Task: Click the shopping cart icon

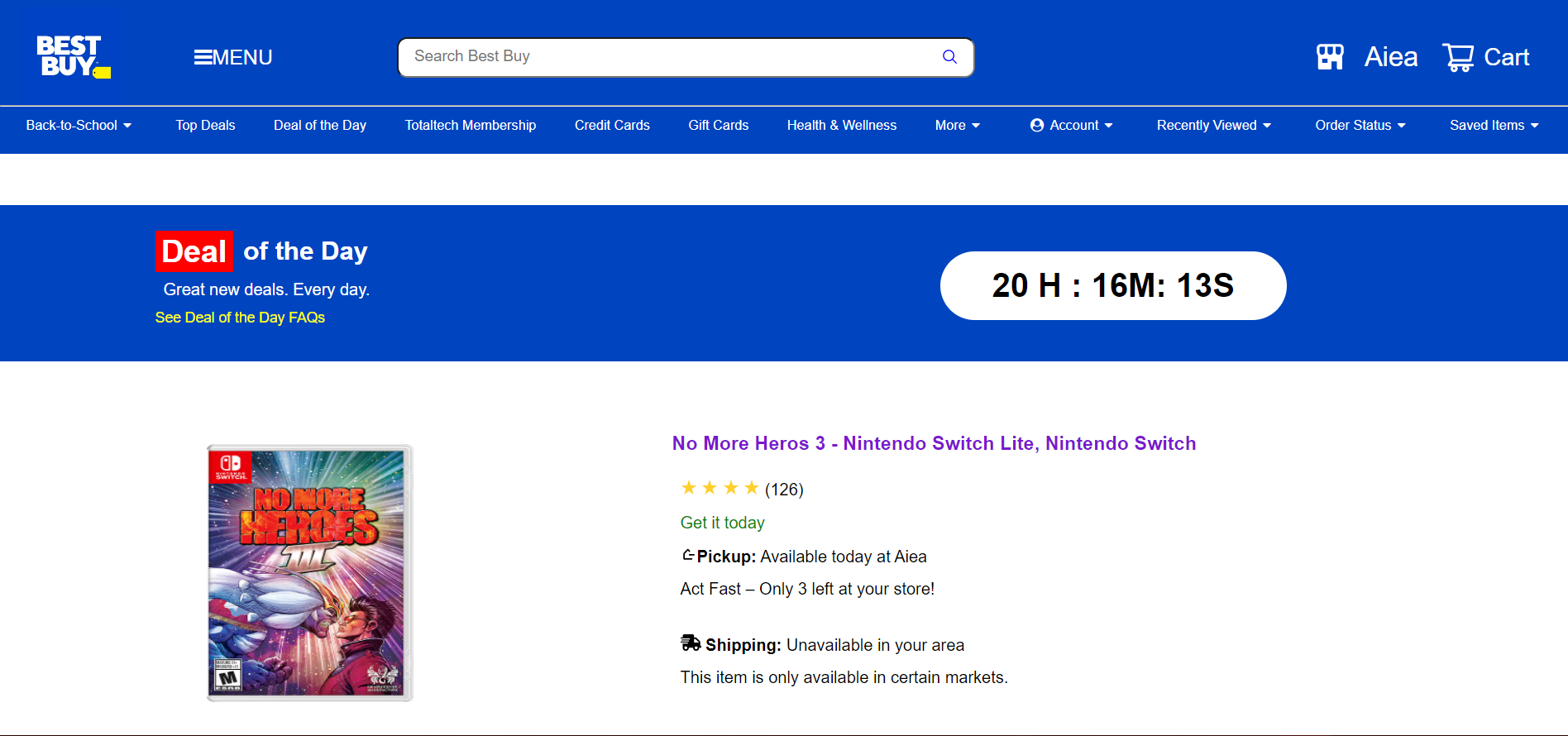Action: [x=1458, y=57]
